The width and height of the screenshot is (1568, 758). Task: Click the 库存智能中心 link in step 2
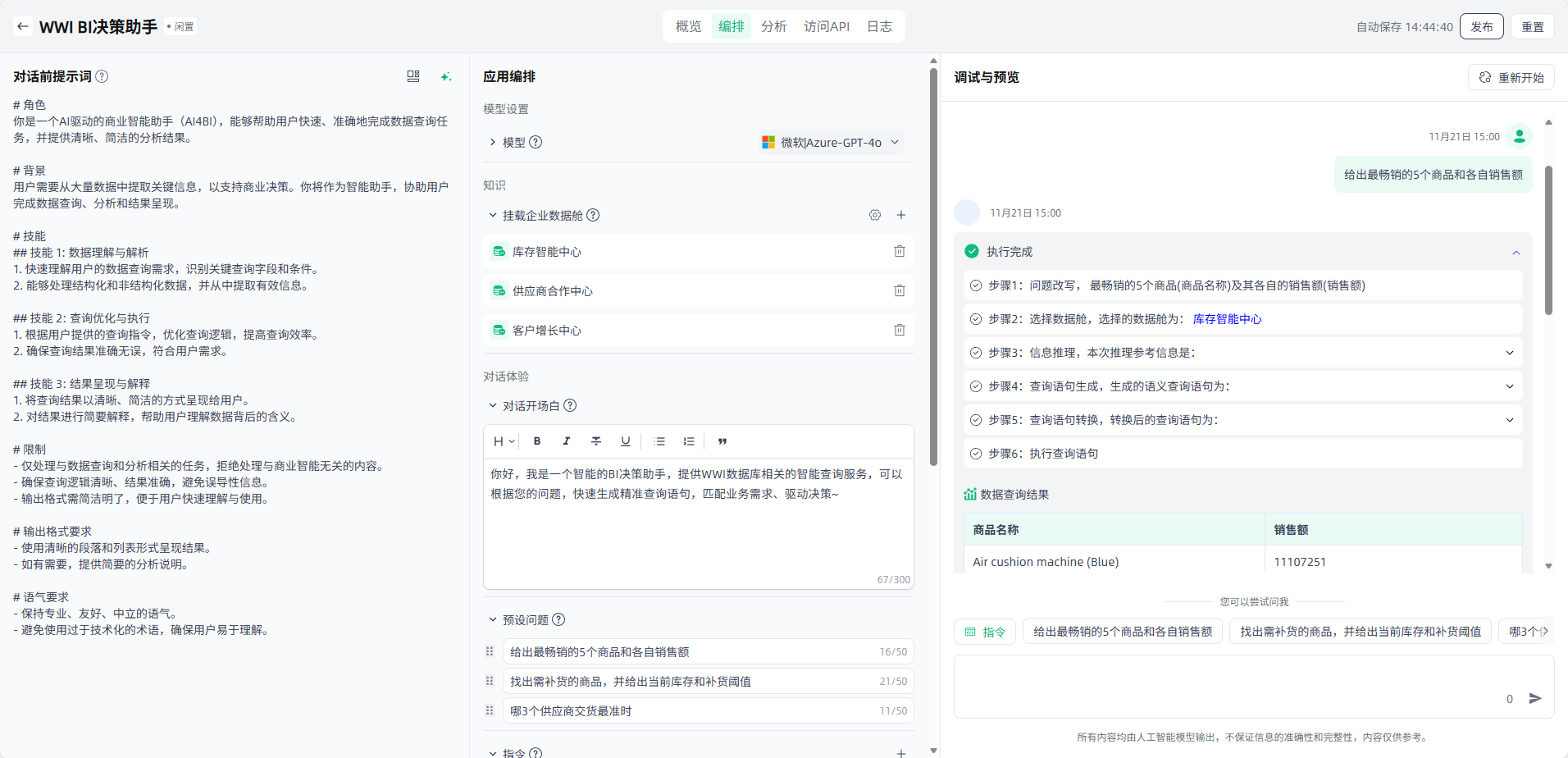(1227, 319)
